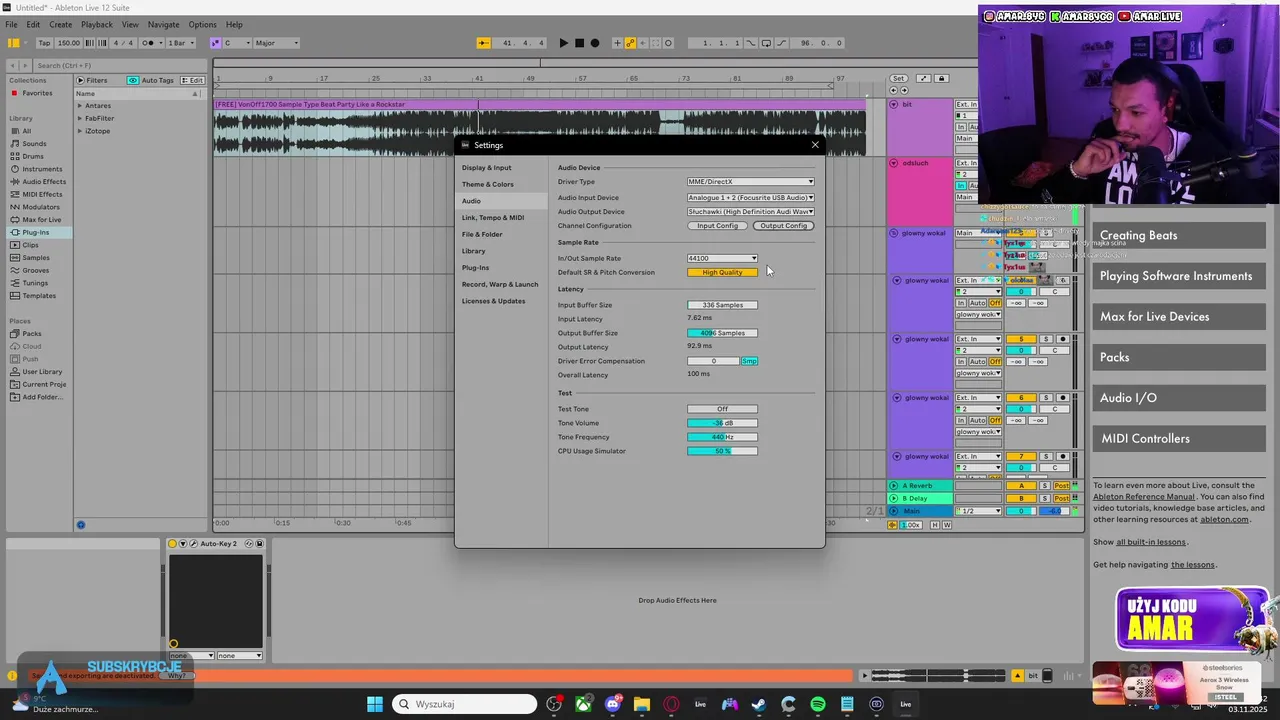Close the Settings dialog
The height and width of the screenshot is (720, 1280).
[x=815, y=145]
